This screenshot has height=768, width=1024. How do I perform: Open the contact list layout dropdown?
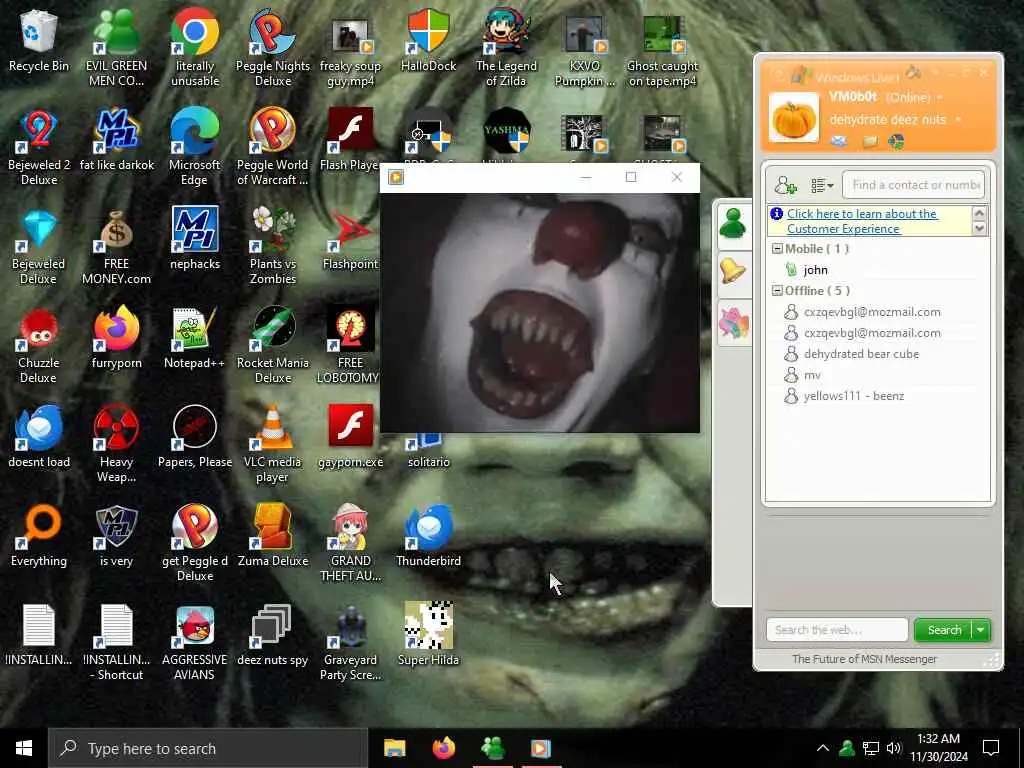click(822, 186)
